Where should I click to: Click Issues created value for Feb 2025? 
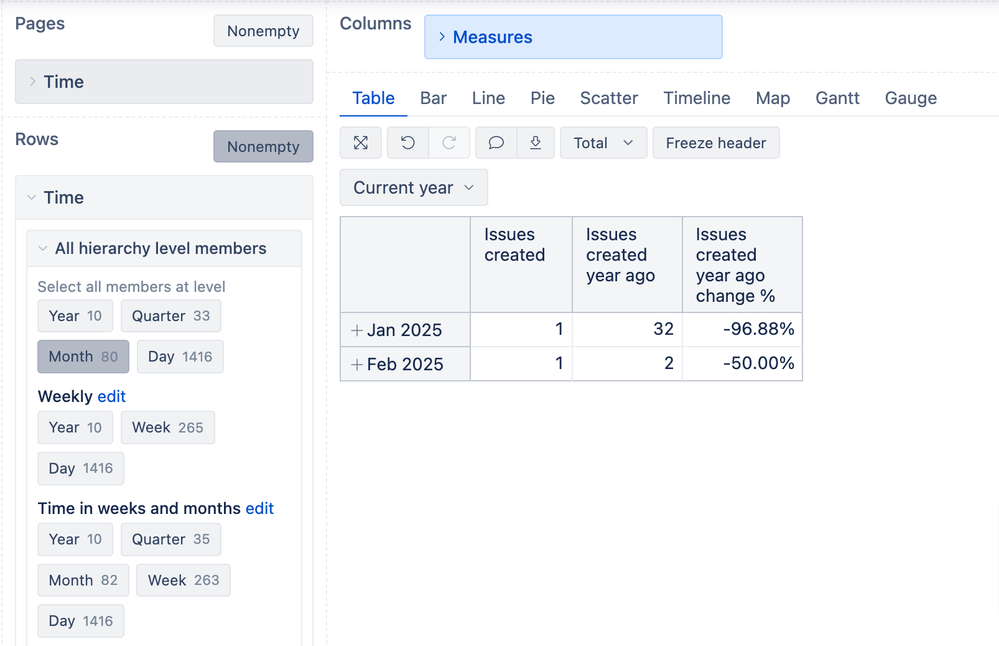(521, 364)
